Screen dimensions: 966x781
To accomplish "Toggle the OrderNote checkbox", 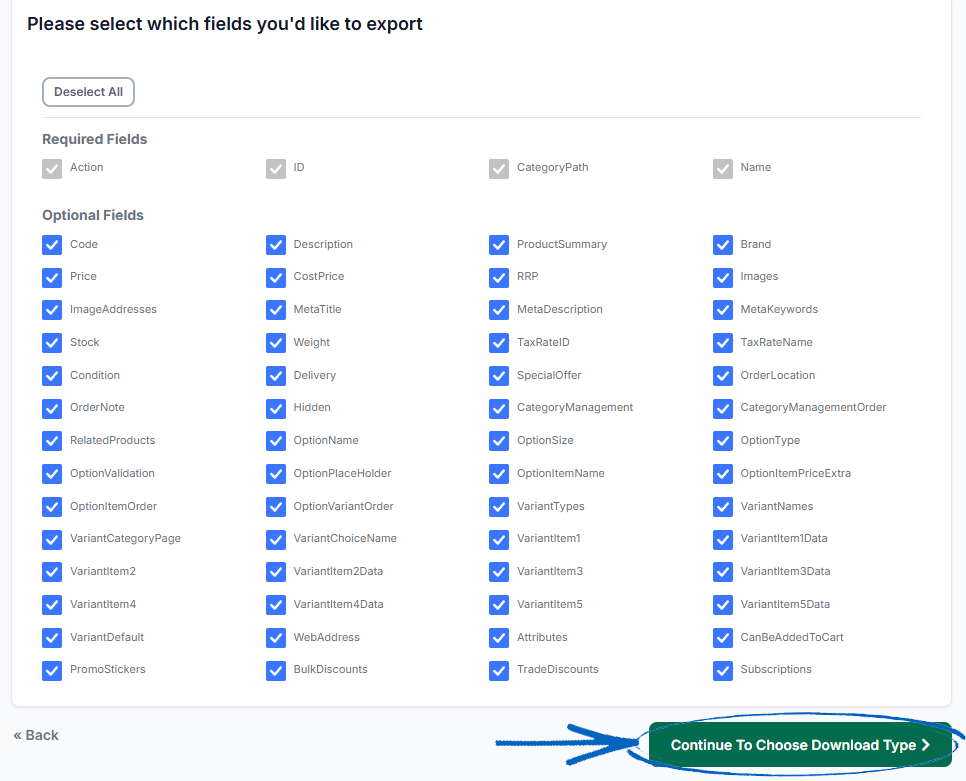I will [x=52, y=408].
